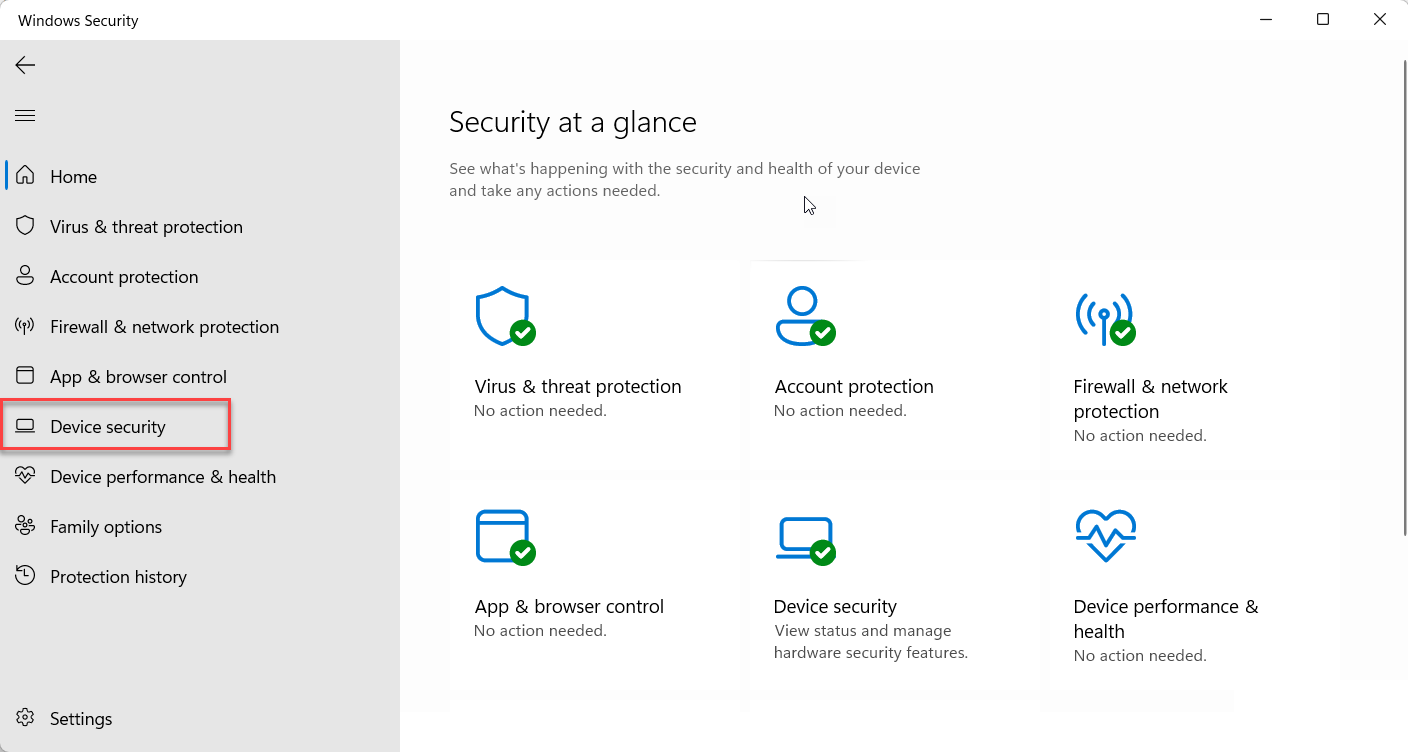The width and height of the screenshot is (1408, 753).
Task: Click 'No action needed.' under App & browser control card
Action: pyautogui.click(x=540, y=631)
